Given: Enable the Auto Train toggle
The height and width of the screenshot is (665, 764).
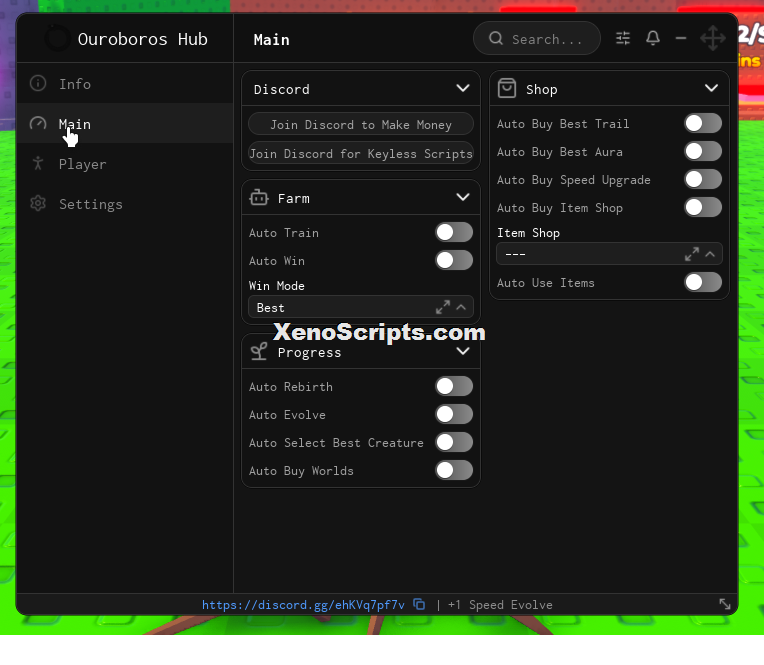Looking at the screenshot, I should (x=454, y=232).
